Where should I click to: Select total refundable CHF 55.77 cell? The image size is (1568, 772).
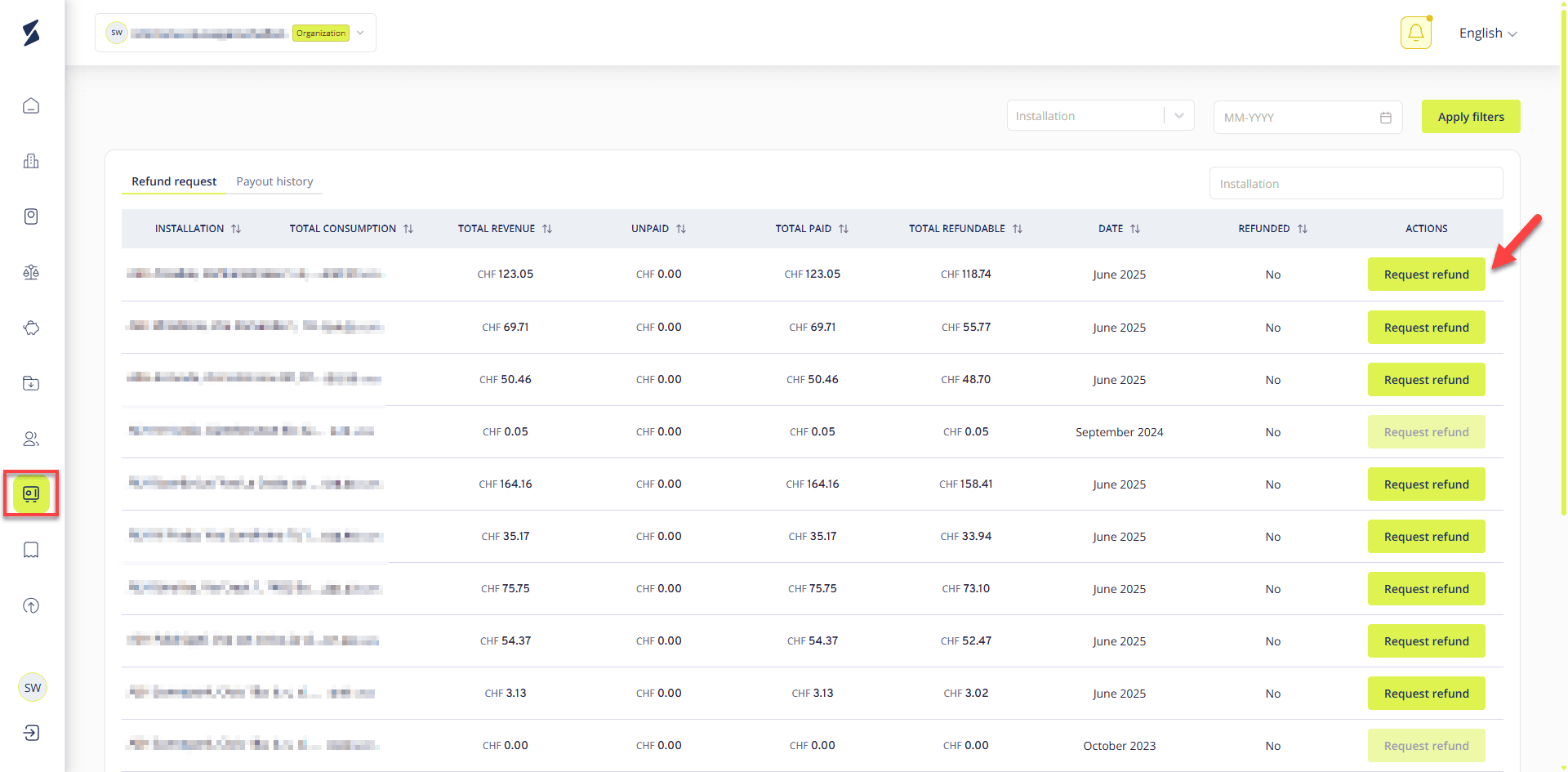(965, 327)
